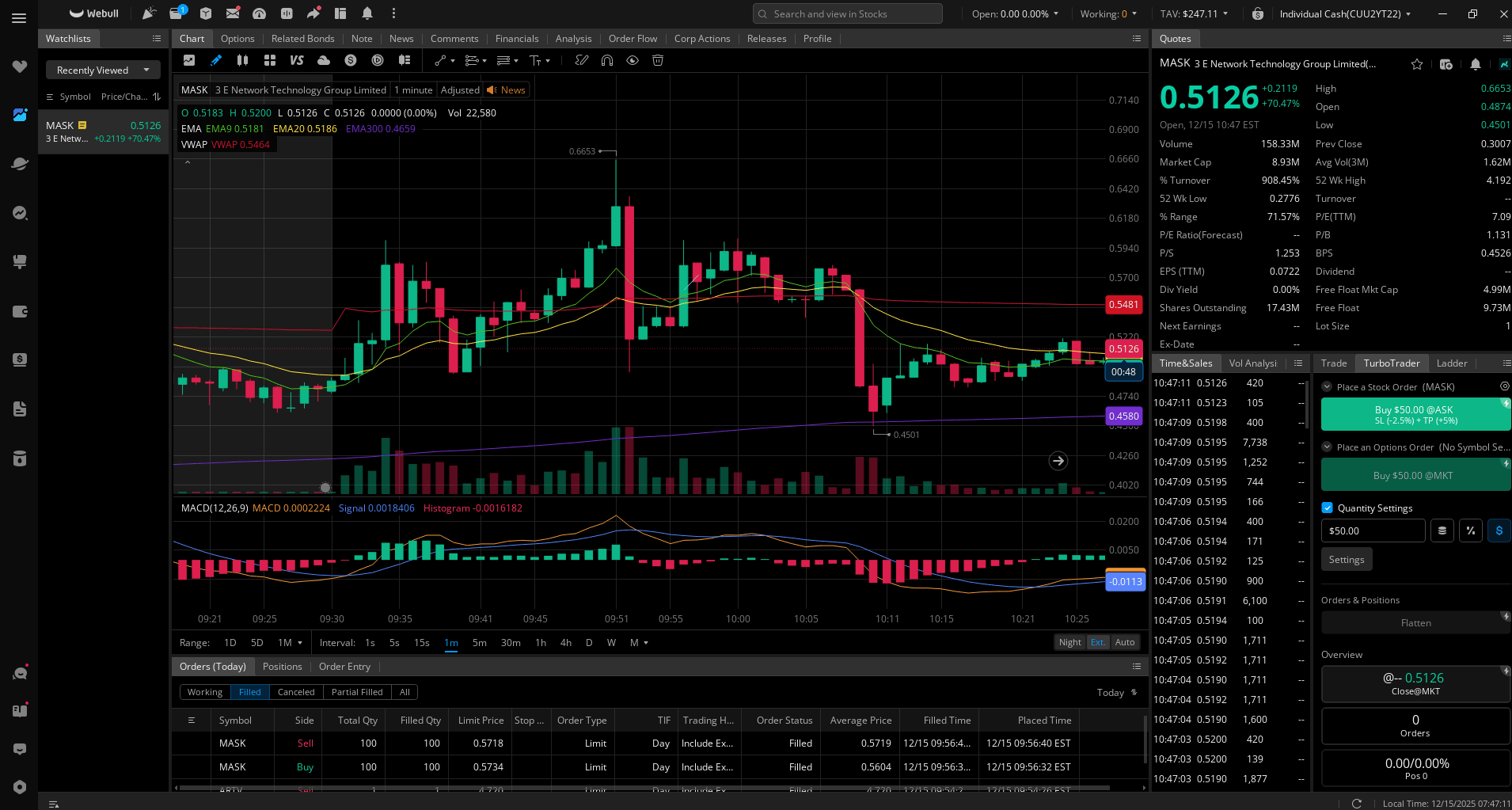
Task: Toggle drawings visibility with the eye icon
Action: point(633,60)
